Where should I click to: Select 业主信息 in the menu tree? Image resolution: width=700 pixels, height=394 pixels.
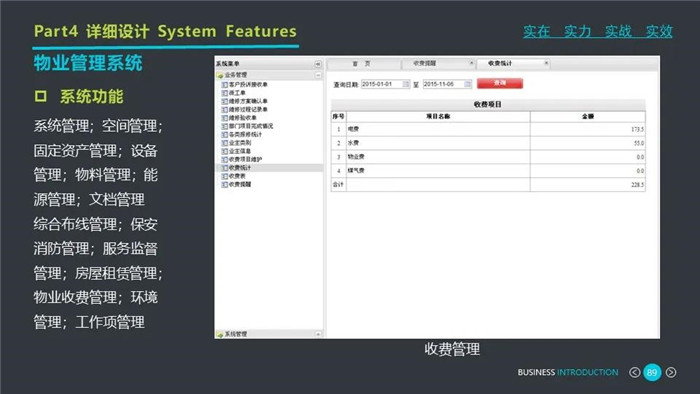[240, 151]
